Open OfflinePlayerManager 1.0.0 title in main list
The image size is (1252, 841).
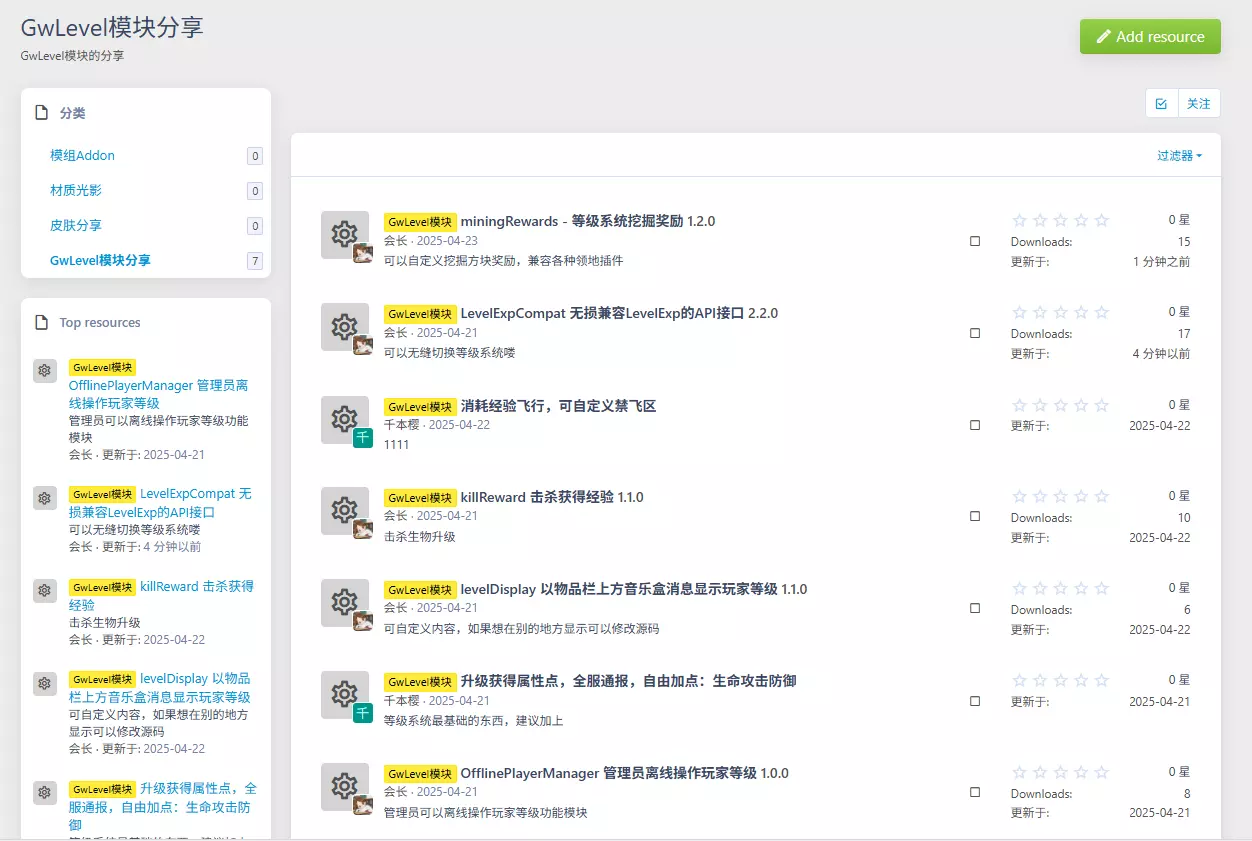click(625, 773)
